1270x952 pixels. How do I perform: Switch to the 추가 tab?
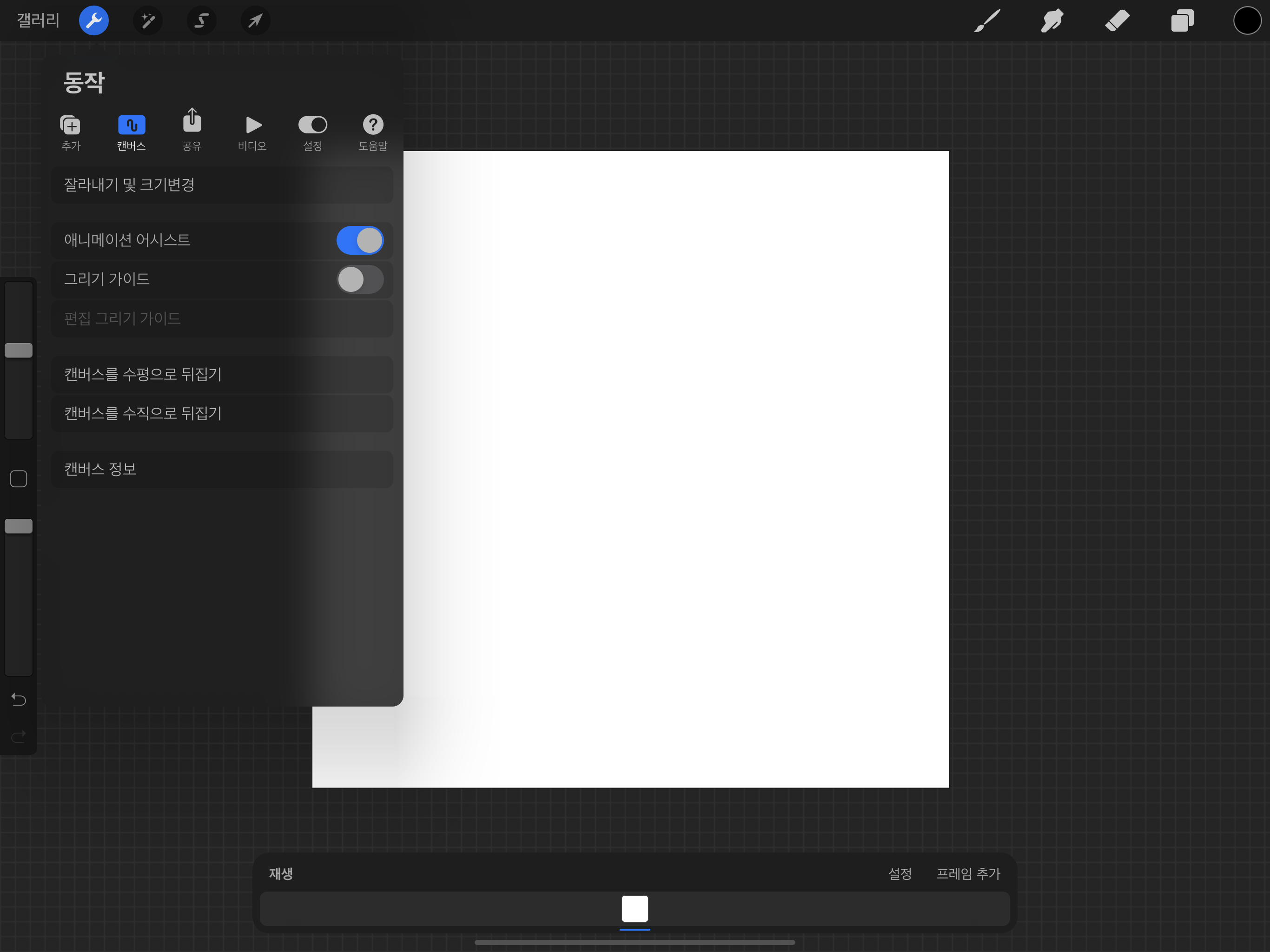pos(71,132)
